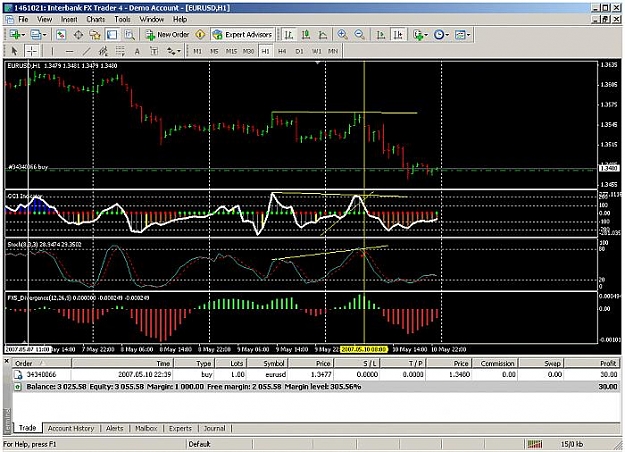Switch timeframe to H4

(x=282, y=51)
